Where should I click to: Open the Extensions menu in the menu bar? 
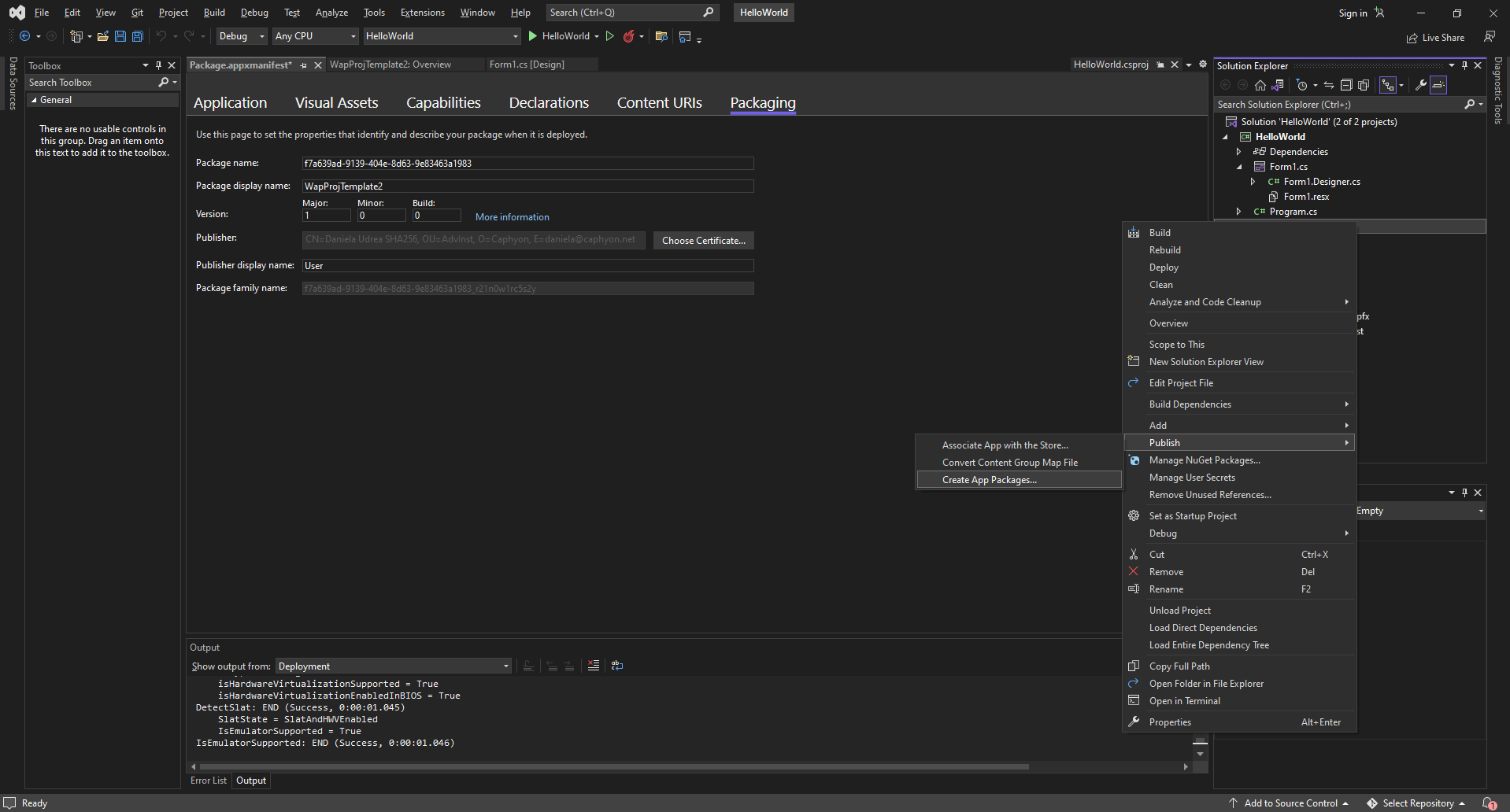(422, 13)
